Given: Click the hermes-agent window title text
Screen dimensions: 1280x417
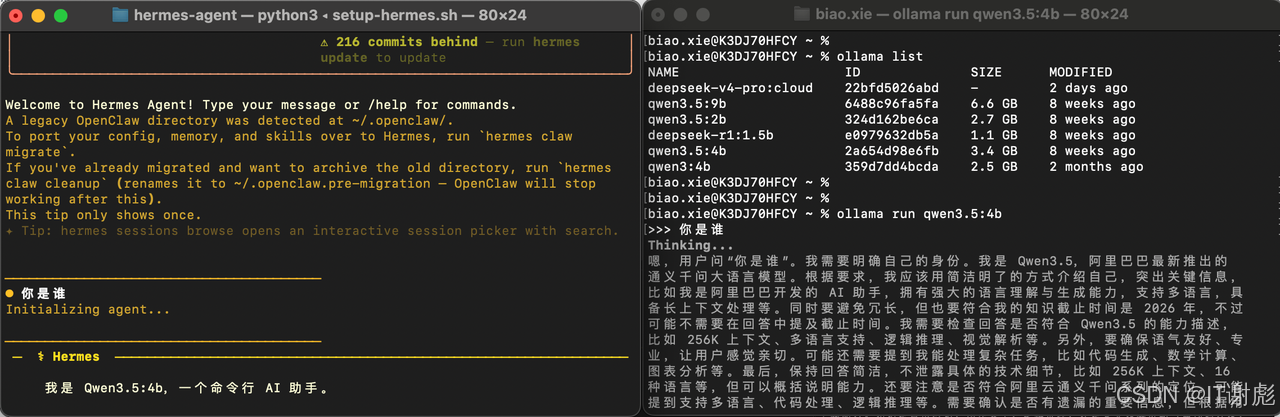Looking at the screenshot, I should tap(330, 15).
